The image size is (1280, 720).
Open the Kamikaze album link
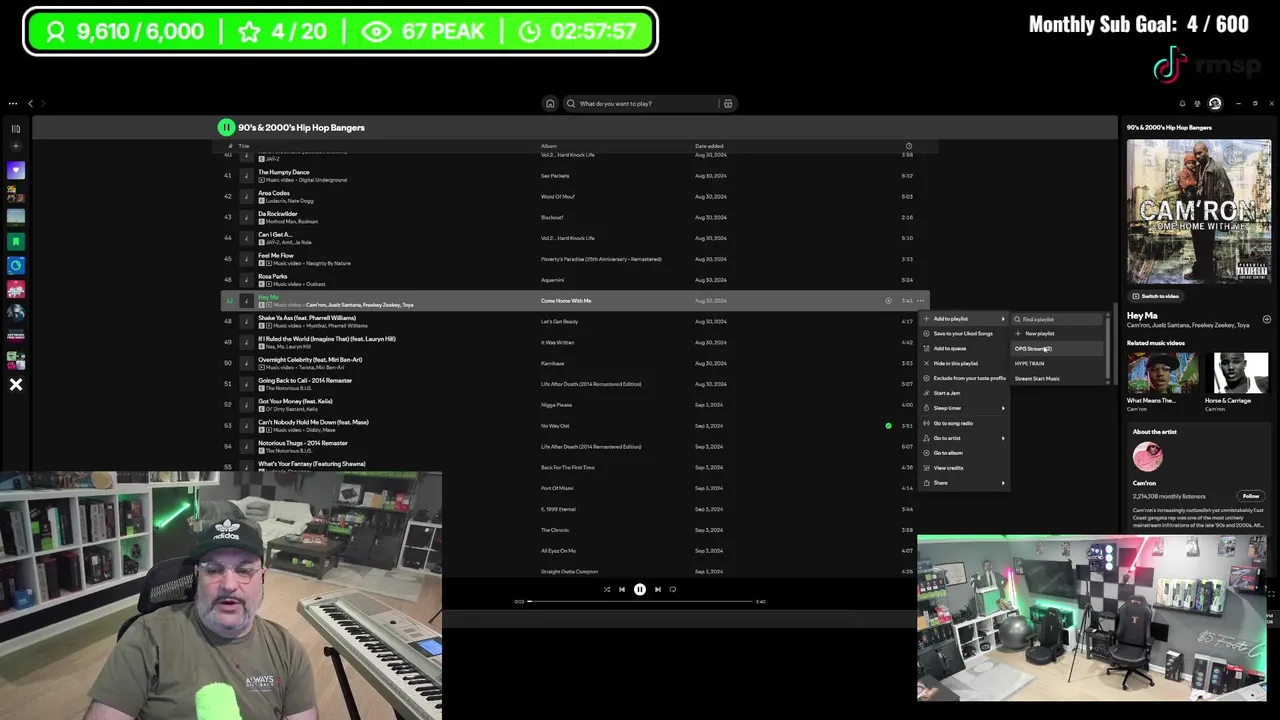pos(553,363)
